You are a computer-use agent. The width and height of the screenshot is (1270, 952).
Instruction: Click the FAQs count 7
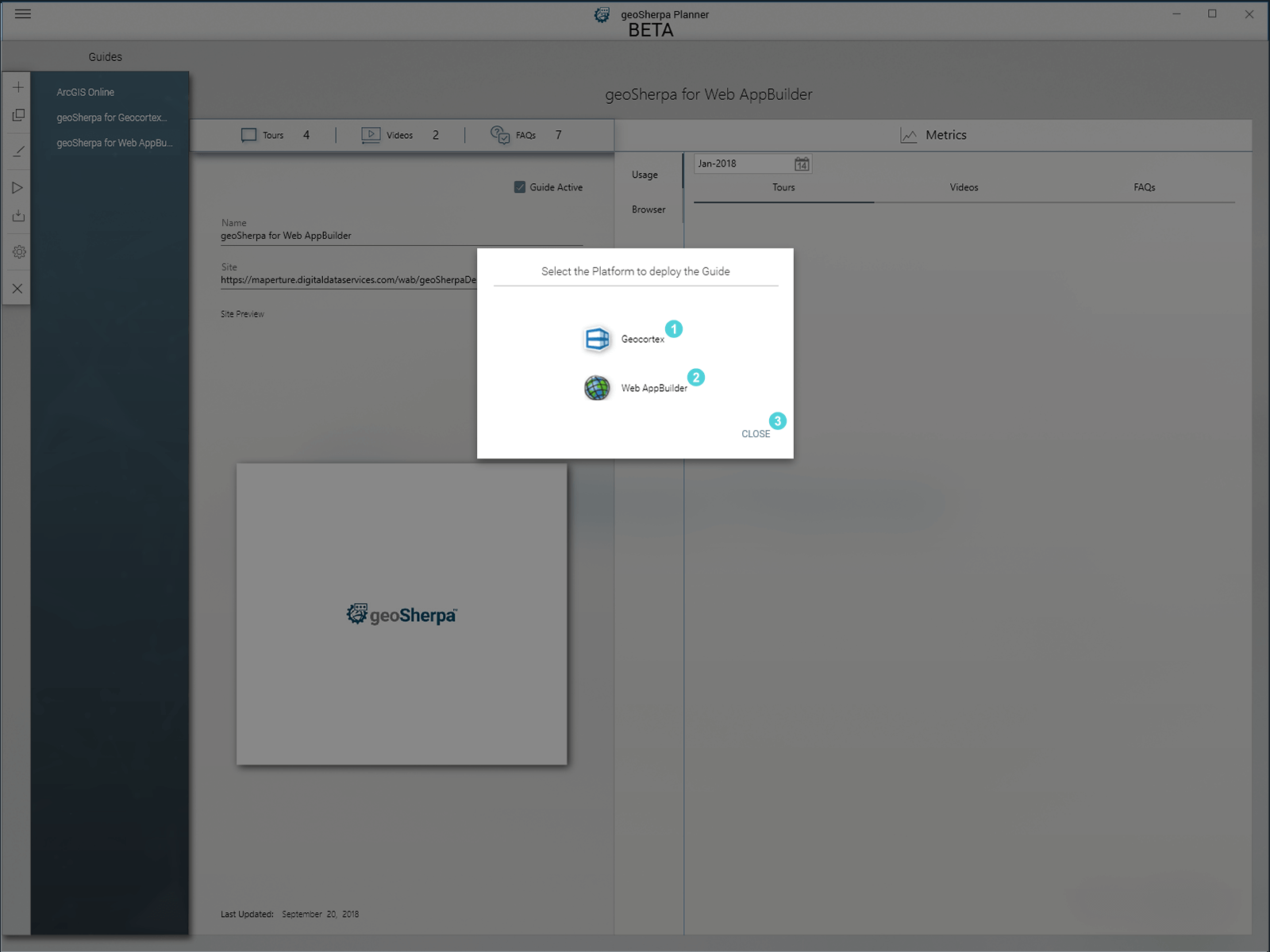559,136
